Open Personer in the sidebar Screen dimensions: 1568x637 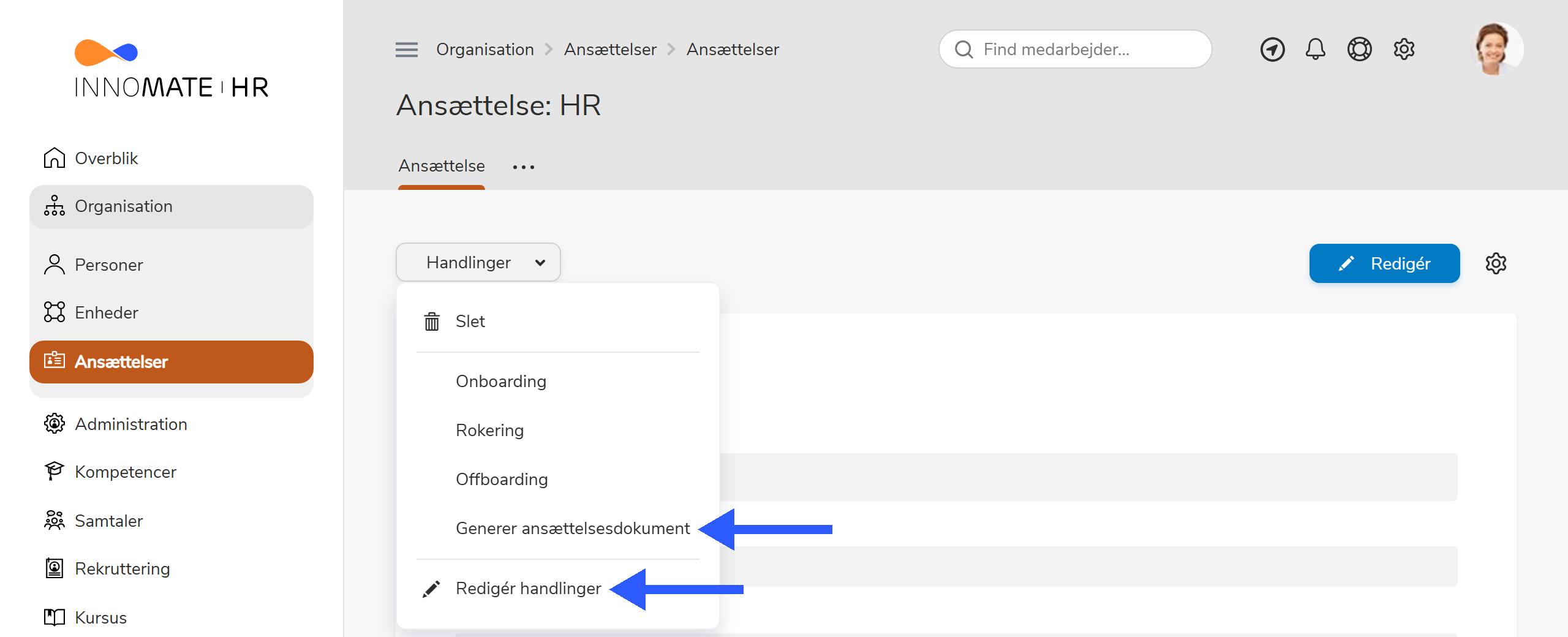[171, 265]
